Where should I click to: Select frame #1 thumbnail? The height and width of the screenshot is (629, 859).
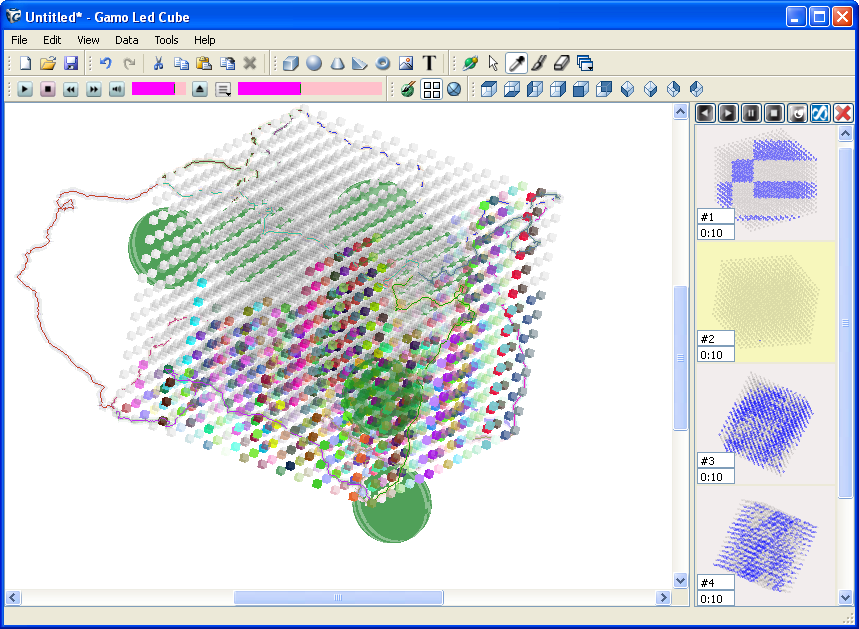click(x=766, y=183)
